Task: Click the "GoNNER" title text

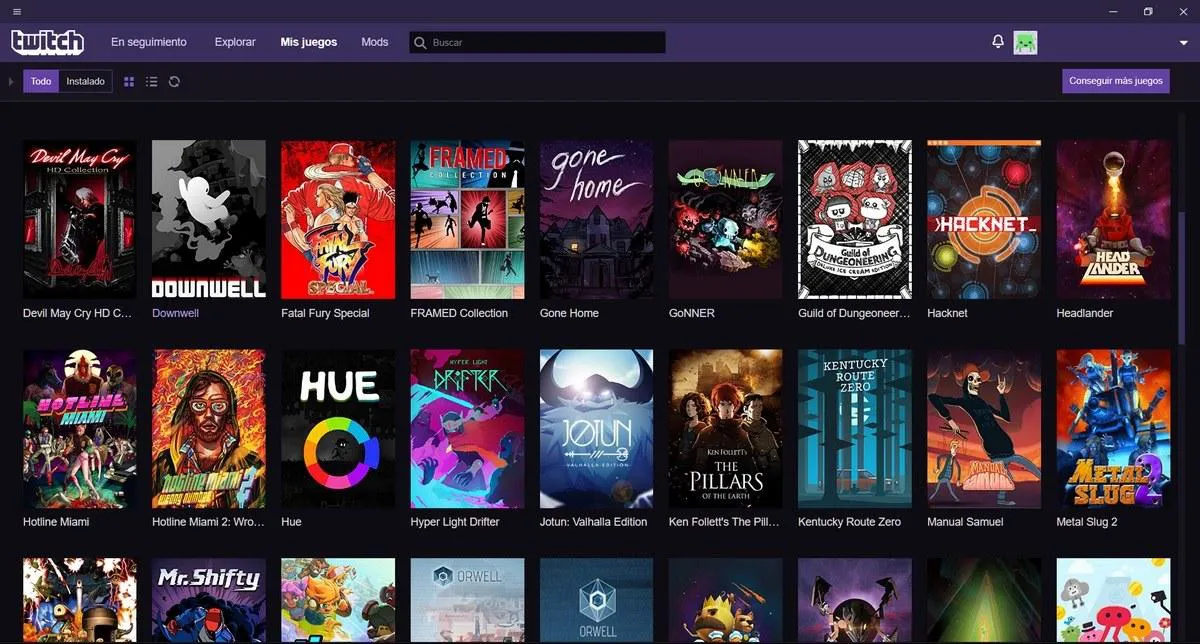Action: (x=692, y=313)
